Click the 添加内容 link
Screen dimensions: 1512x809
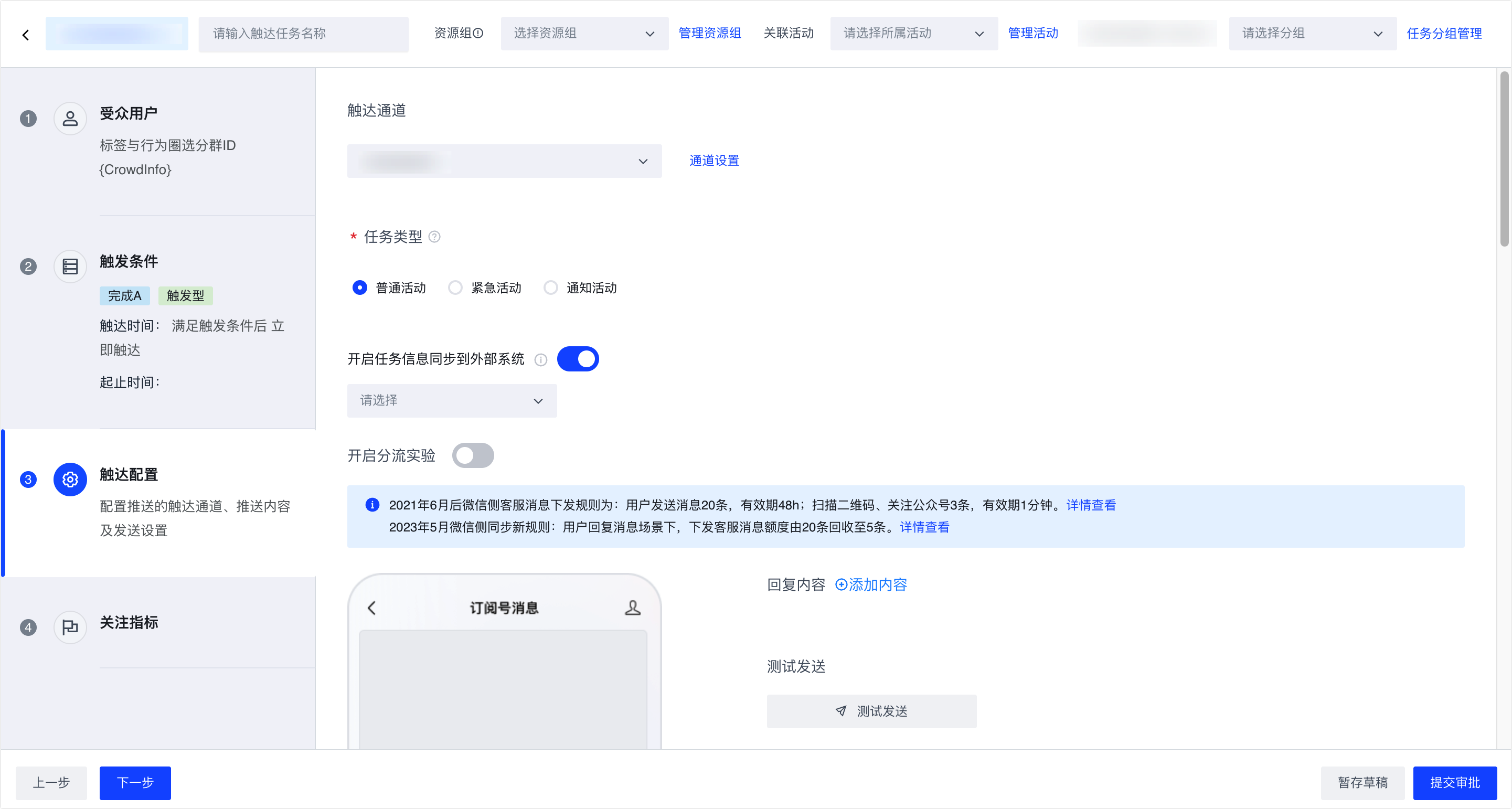[x=871, y=585]
